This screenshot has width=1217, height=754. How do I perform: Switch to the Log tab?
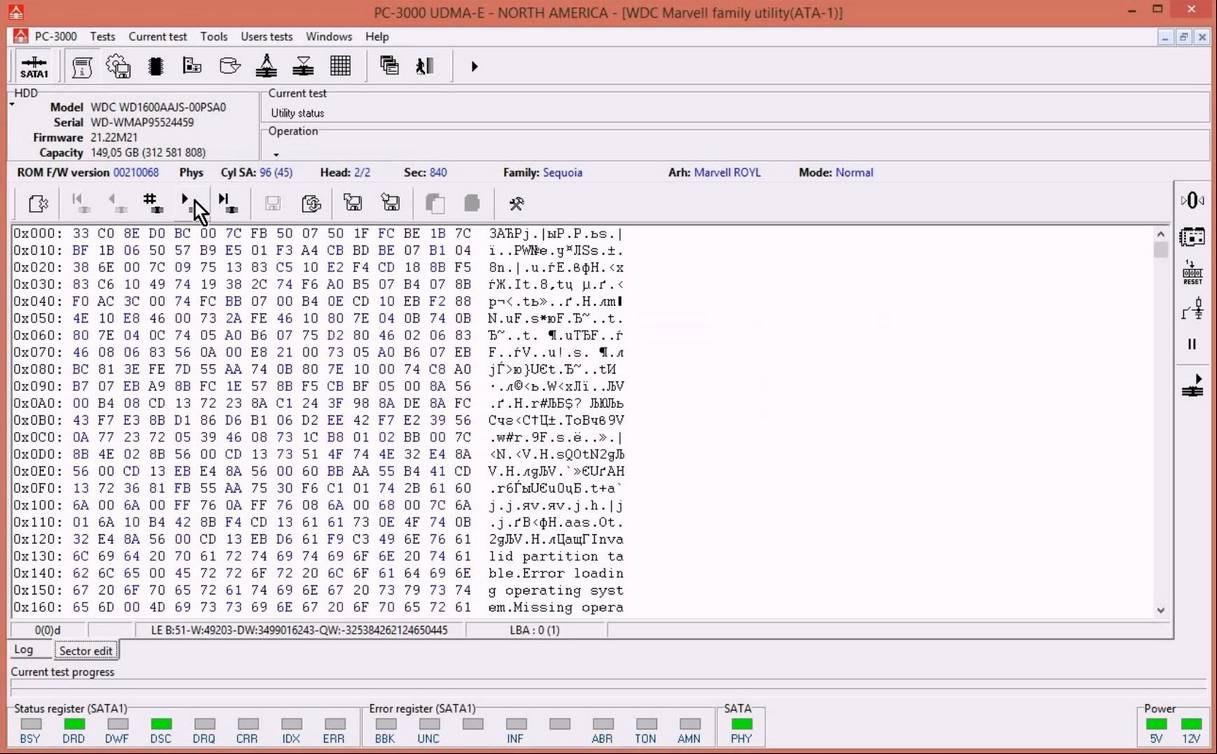point(23,650)
